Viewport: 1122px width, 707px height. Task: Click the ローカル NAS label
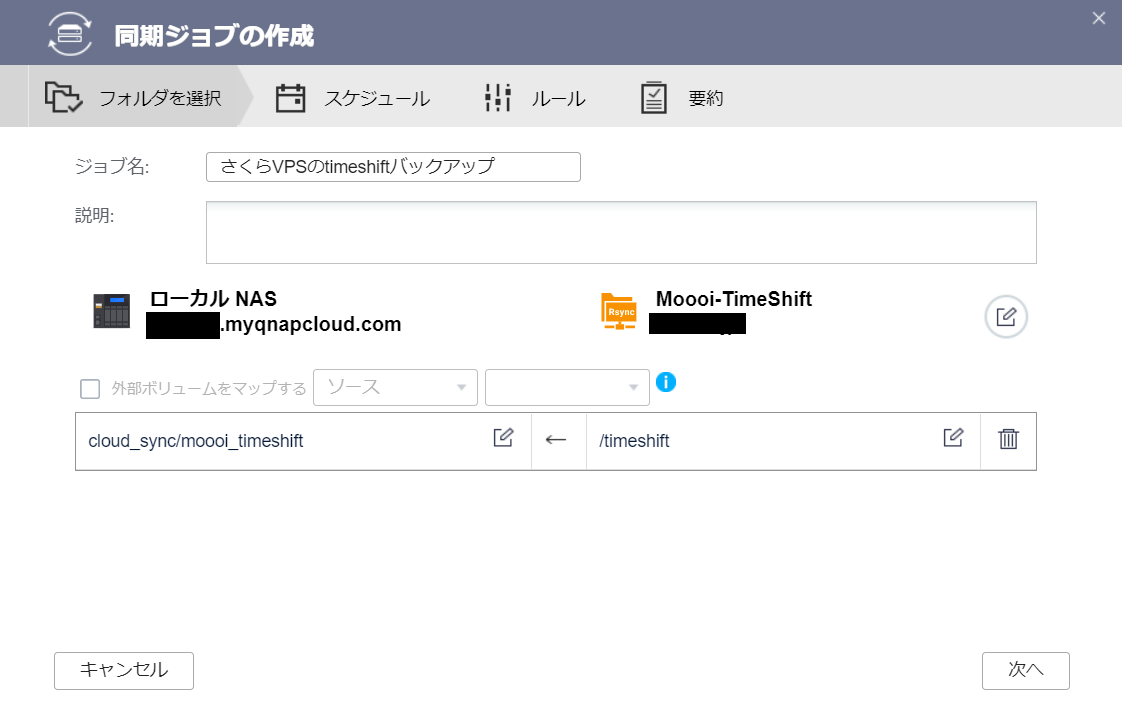click(x=213, y=298)
